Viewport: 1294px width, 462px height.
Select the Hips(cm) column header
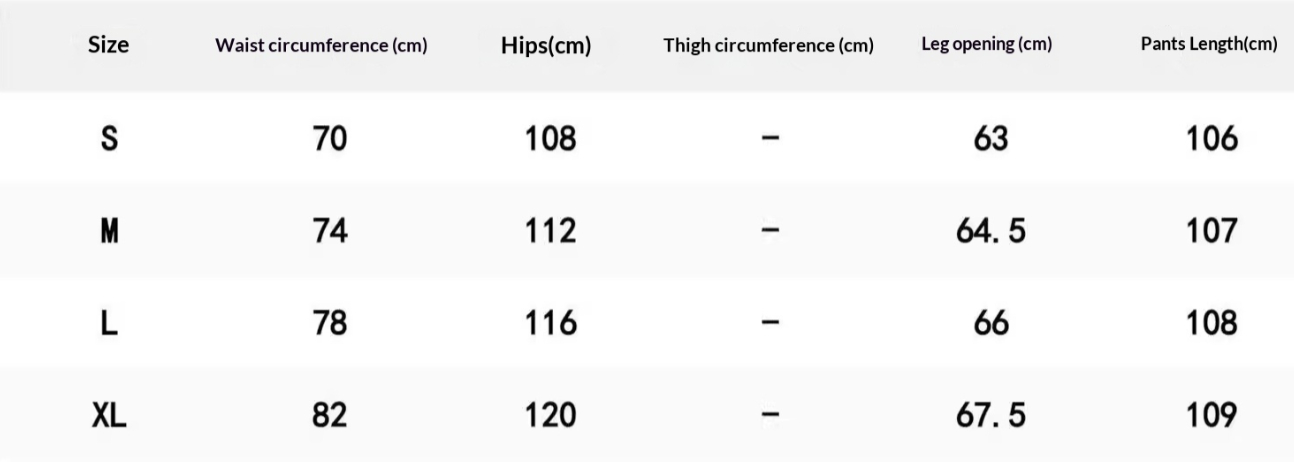coord(546,46)
